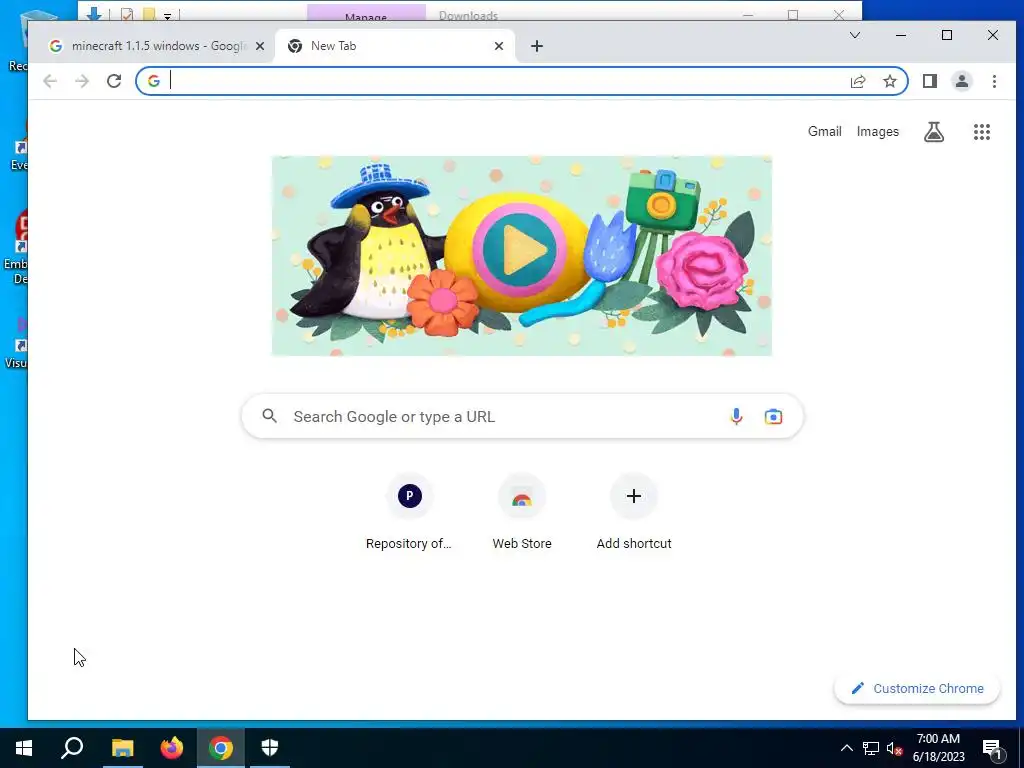Open Search Labs flask icon
Image resolution: width=1024 pixels, height=768 pixels.
pos(934,132)
